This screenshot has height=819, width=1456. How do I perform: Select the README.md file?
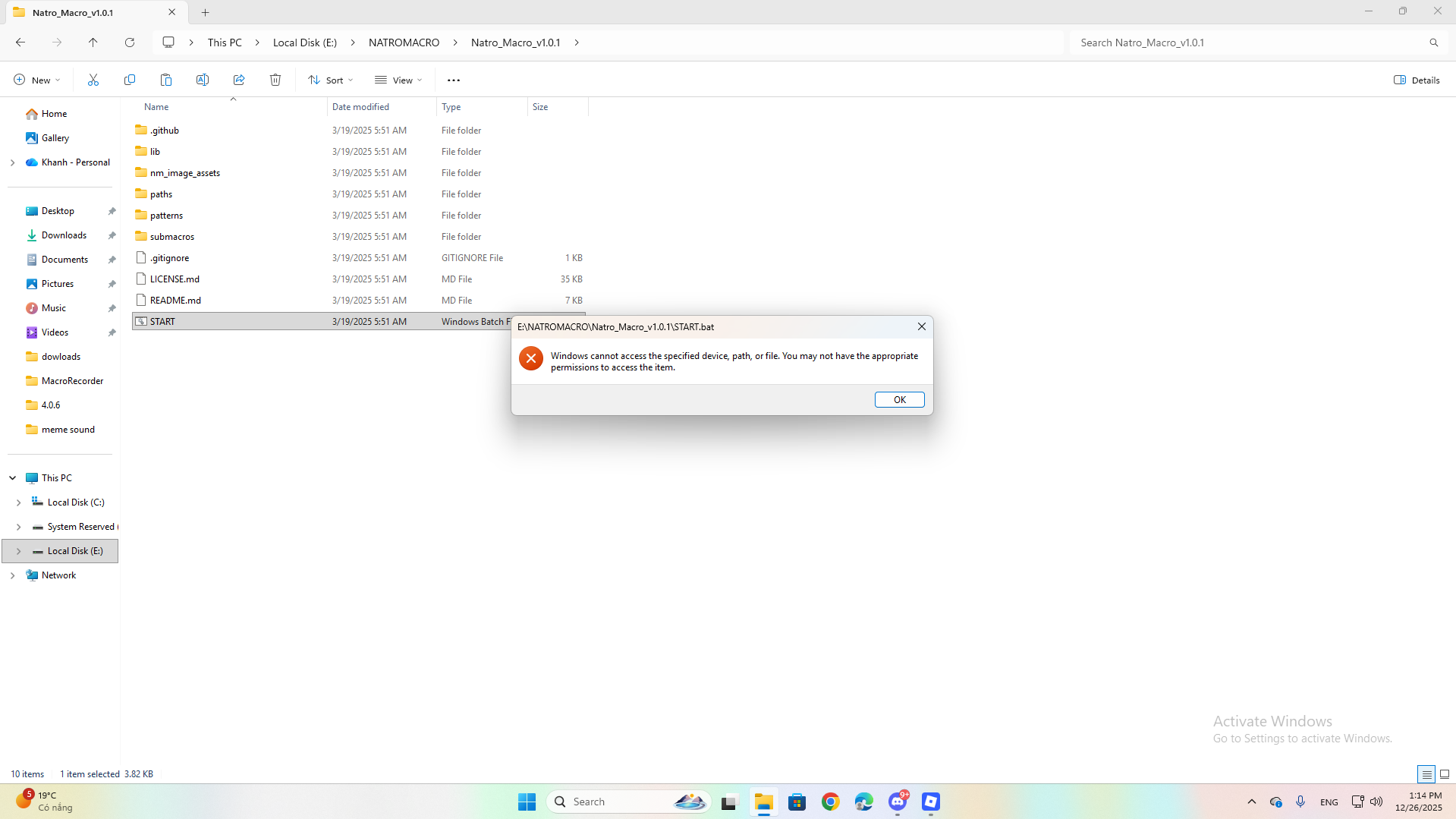pyautogui.click(x=359, y=301)
